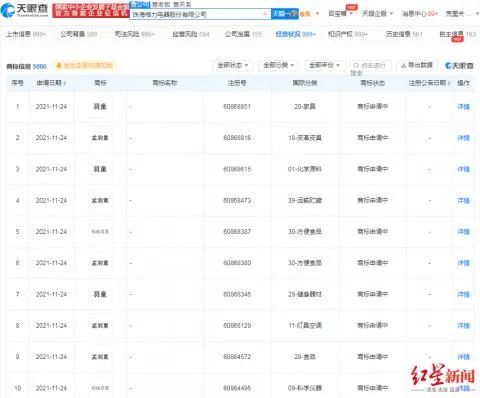Select the 29-食品 classification cell
Screen dimensions: 480x398
(x=305, y=357)
